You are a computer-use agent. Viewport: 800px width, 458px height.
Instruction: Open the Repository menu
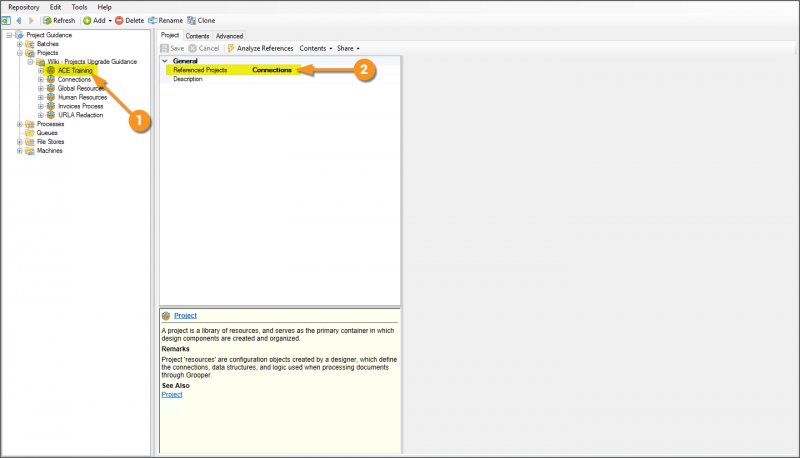point(23,7)
